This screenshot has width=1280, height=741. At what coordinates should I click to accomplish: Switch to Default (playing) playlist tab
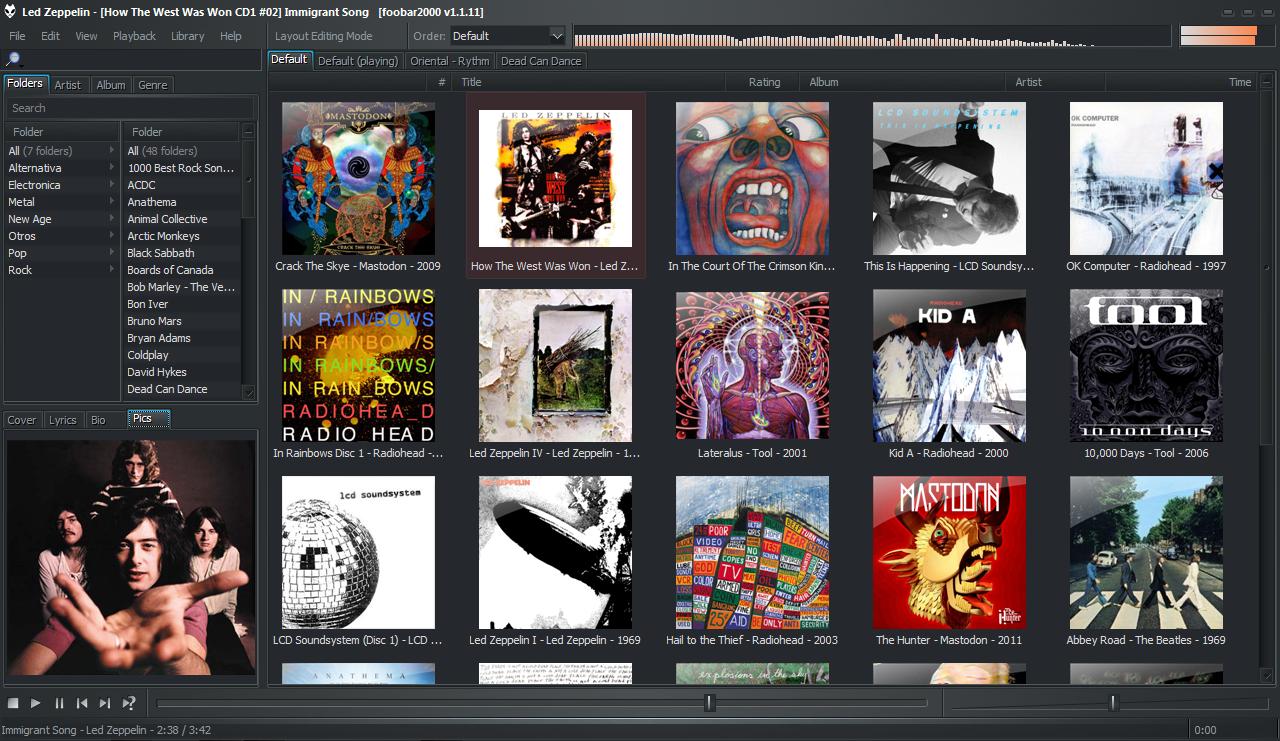[x=358, y=61]
